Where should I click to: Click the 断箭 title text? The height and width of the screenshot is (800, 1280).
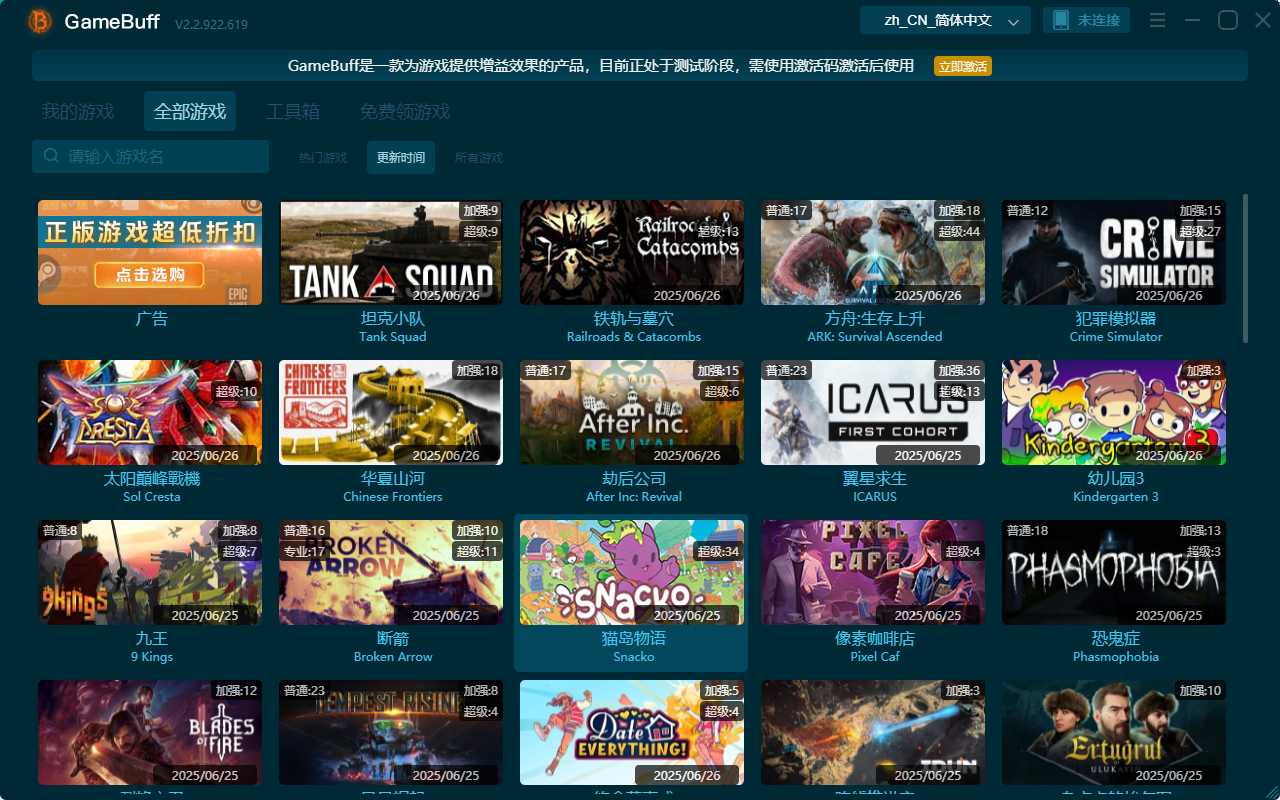pos(392,639)
